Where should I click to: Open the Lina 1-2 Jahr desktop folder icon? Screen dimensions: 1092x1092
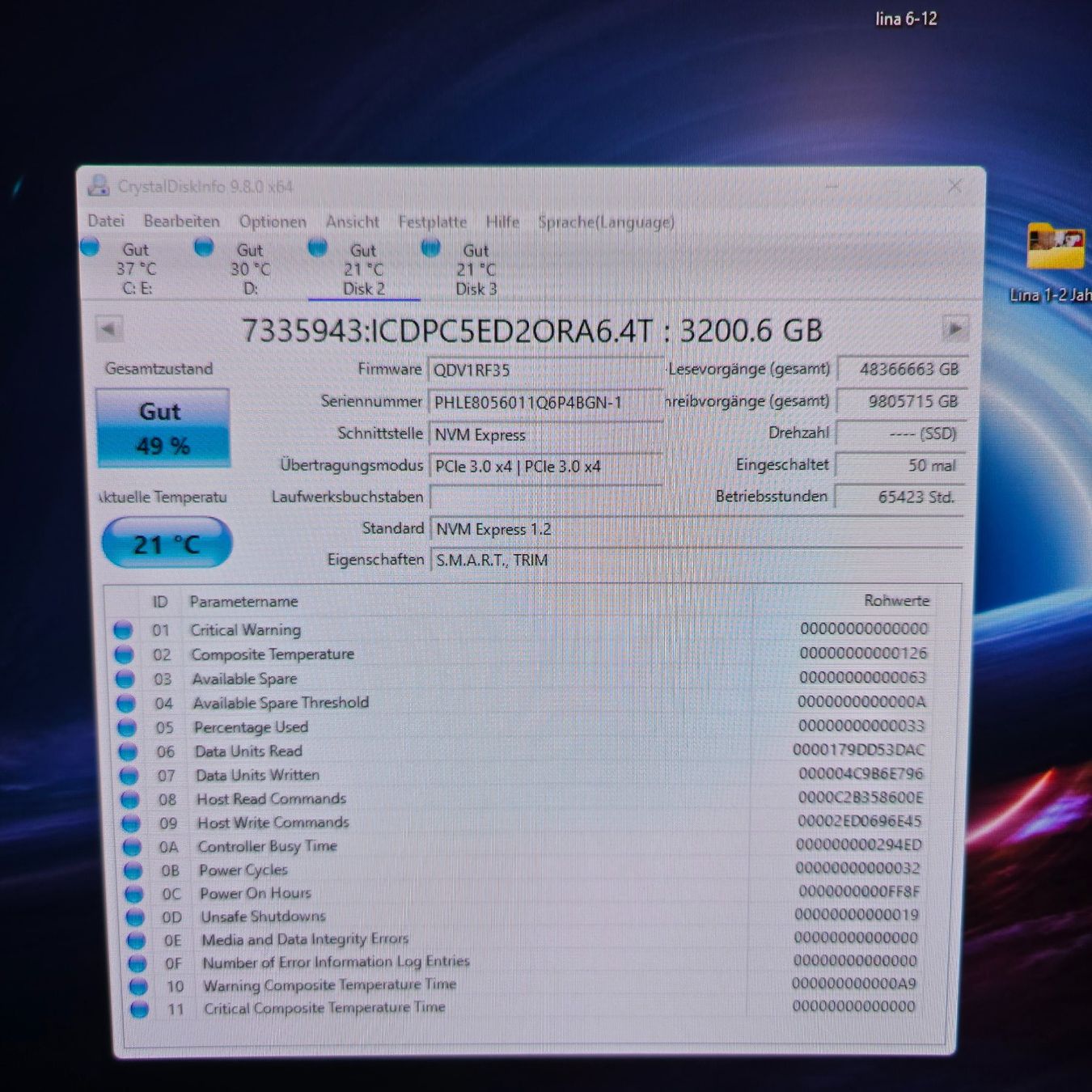coord(1055,248)
